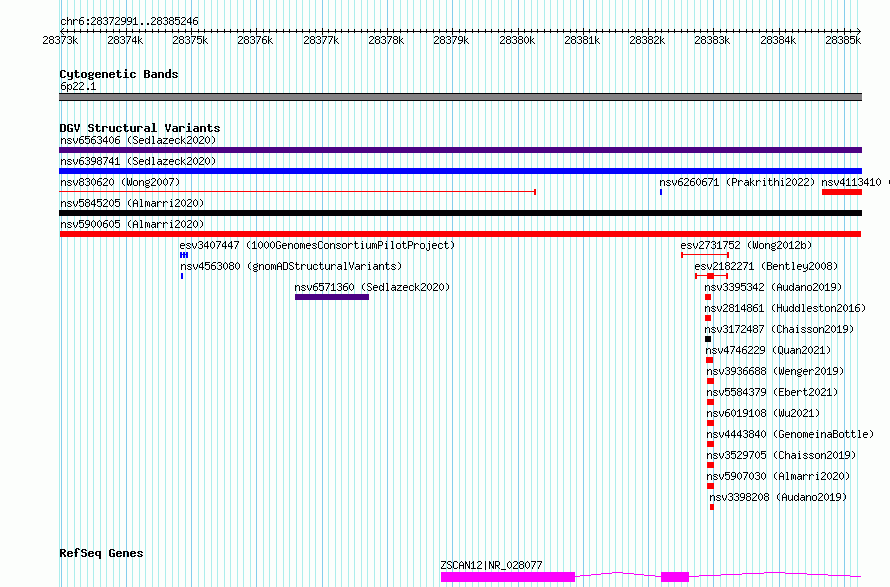Click the red nsv3395342 variant square

pyautogui.click(x=708, y=297)
